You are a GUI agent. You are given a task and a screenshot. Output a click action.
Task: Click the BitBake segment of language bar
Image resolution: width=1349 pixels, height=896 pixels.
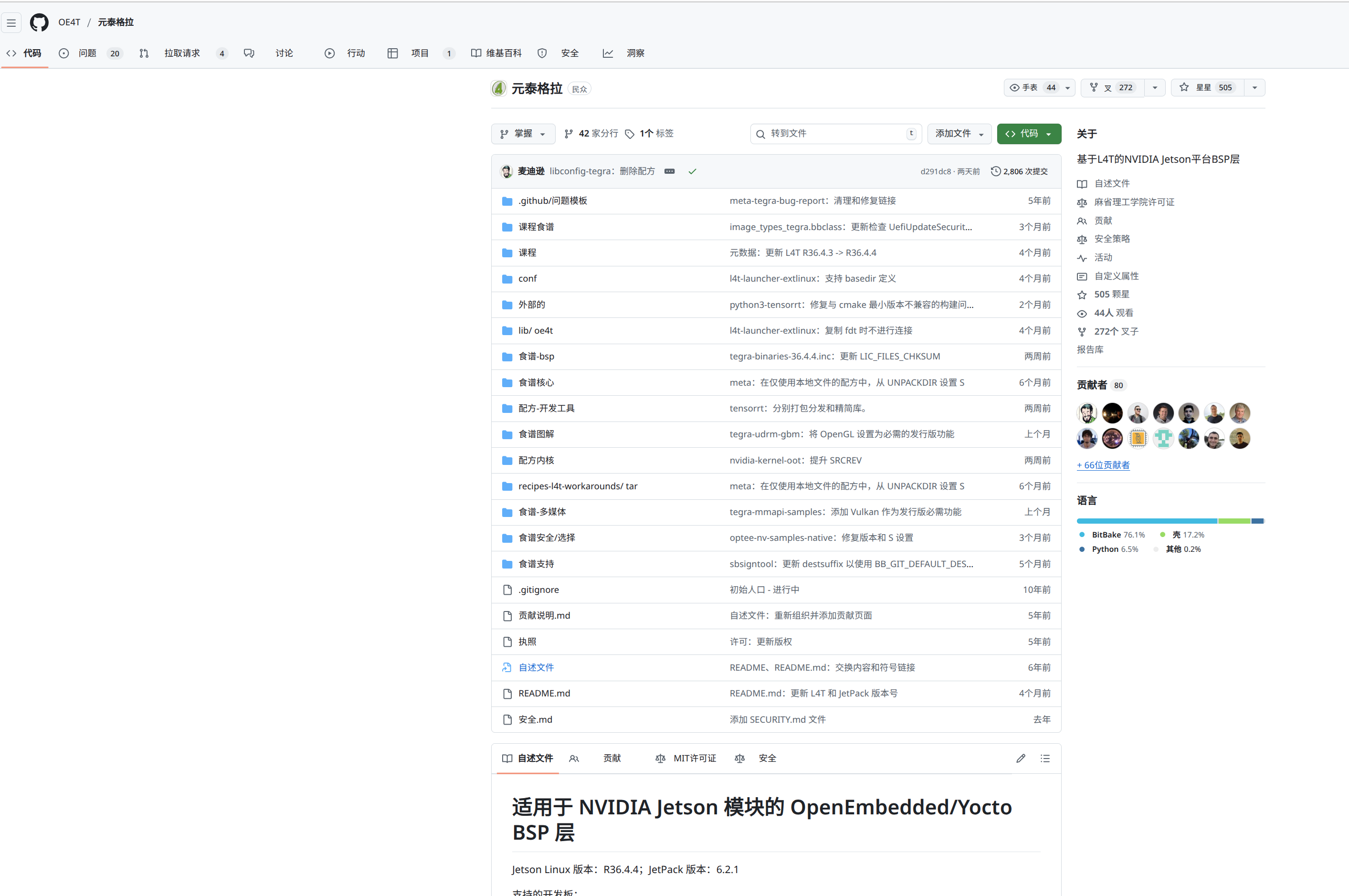click(1146, 521)
